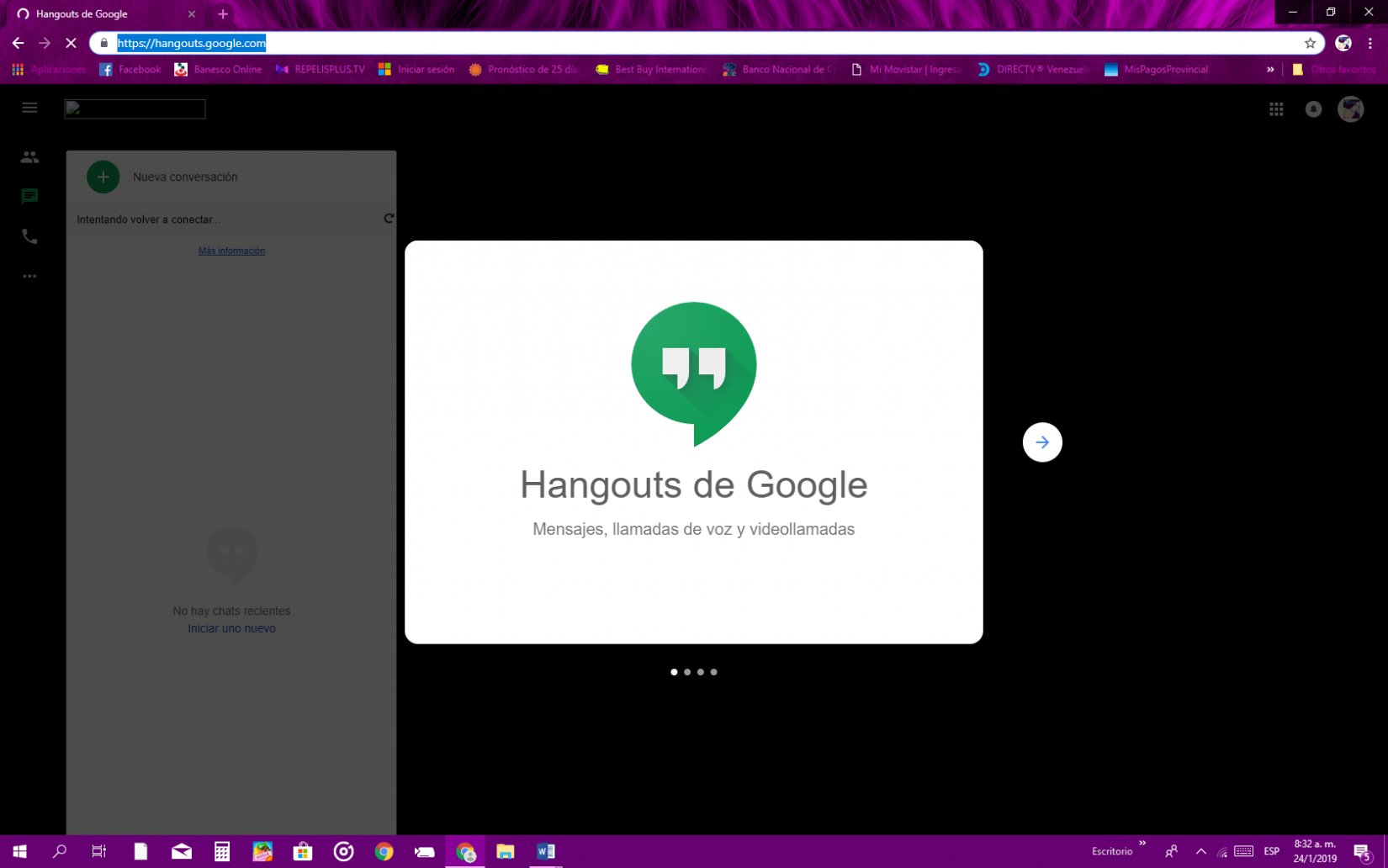Advance the intro carousel with the arrow
The image size is (1388, 868).
1042,442
